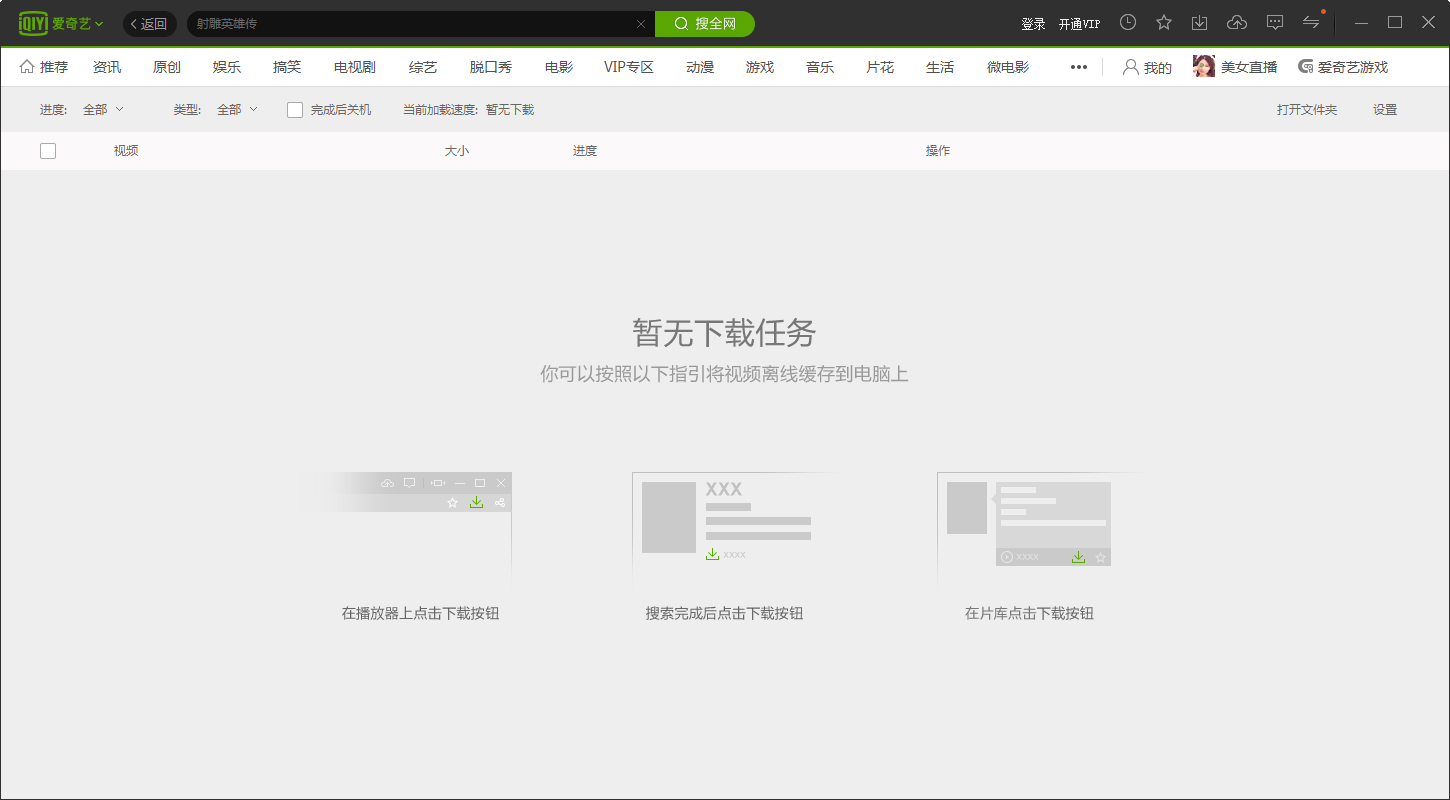This screenshot has height=800, width=1450.
Task: Switch to the 电视剧 channel tab
Action: click(x=354, y=66)
